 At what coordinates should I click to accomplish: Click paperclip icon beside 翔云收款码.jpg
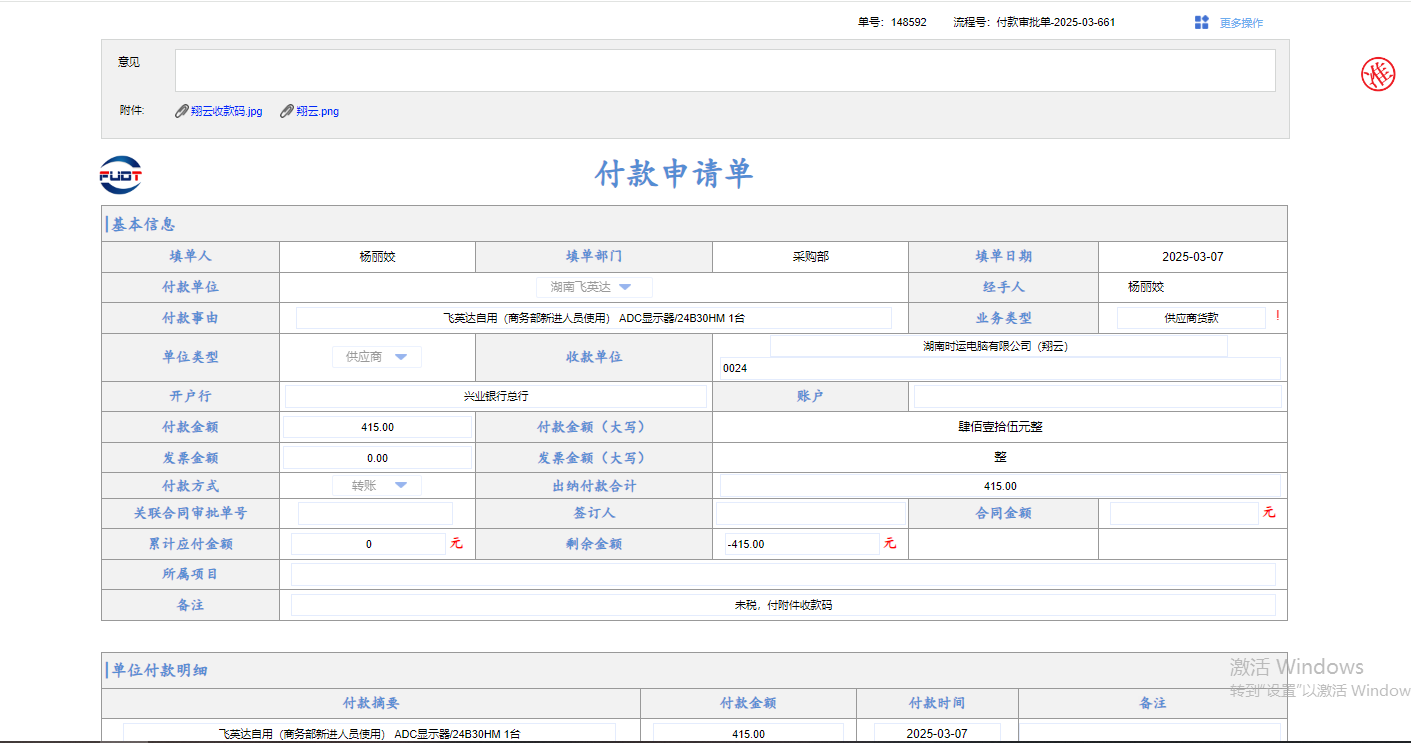[x=181, y=111]
